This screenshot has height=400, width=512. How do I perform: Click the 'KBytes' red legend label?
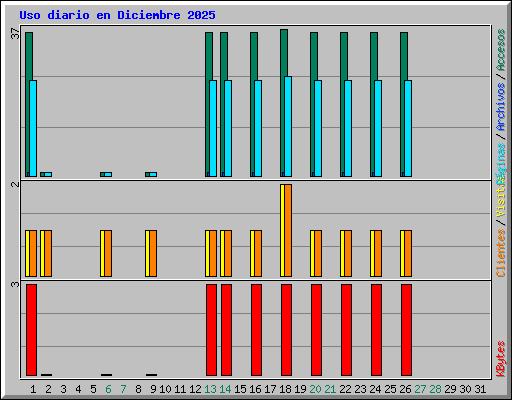pyautogui.click(x=501, y=359)
